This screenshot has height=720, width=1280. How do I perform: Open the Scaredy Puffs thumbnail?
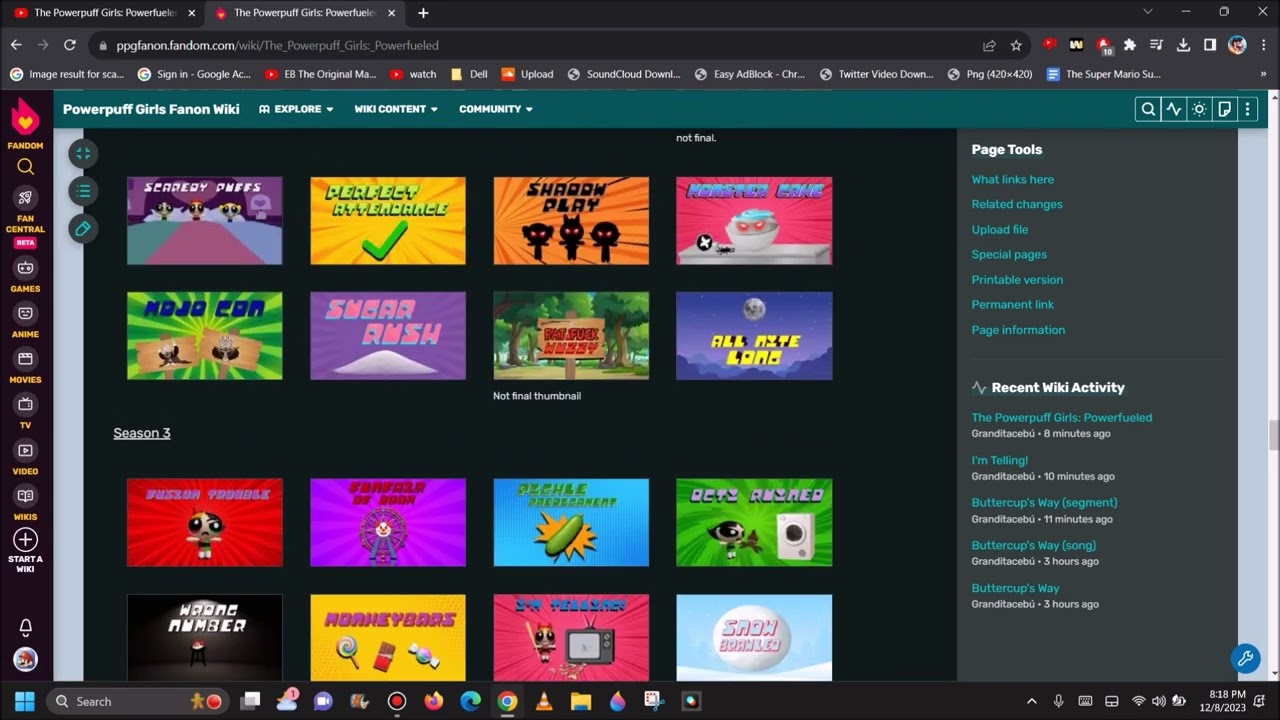[x=205, y=221]
